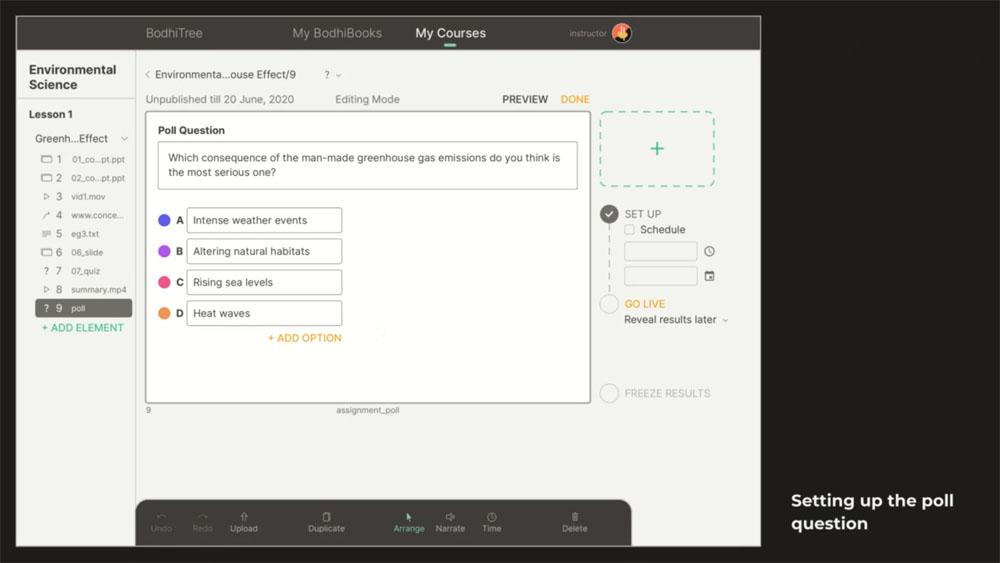Toggle the FREEZE RESULTS circle
The image size is (1000, 563).
609,393
